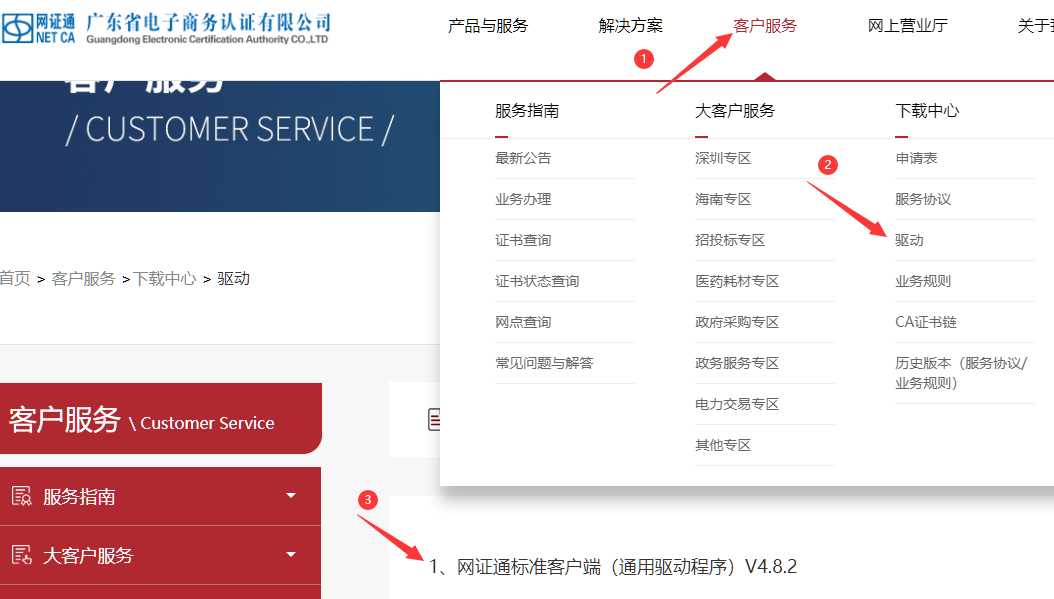
Task: Choose 深圳专区 under 大客户服务
Action: pos(723,158)
